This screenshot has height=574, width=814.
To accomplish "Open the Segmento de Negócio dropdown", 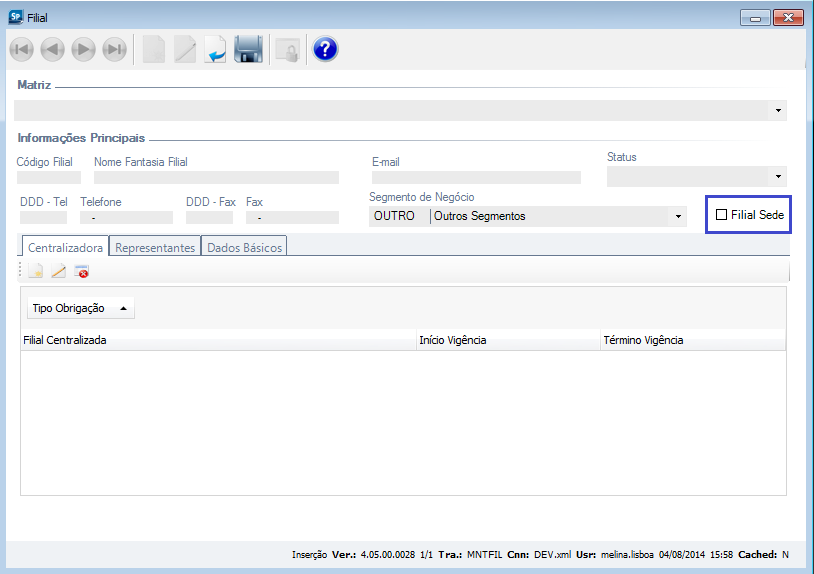I will click(678, 216).
